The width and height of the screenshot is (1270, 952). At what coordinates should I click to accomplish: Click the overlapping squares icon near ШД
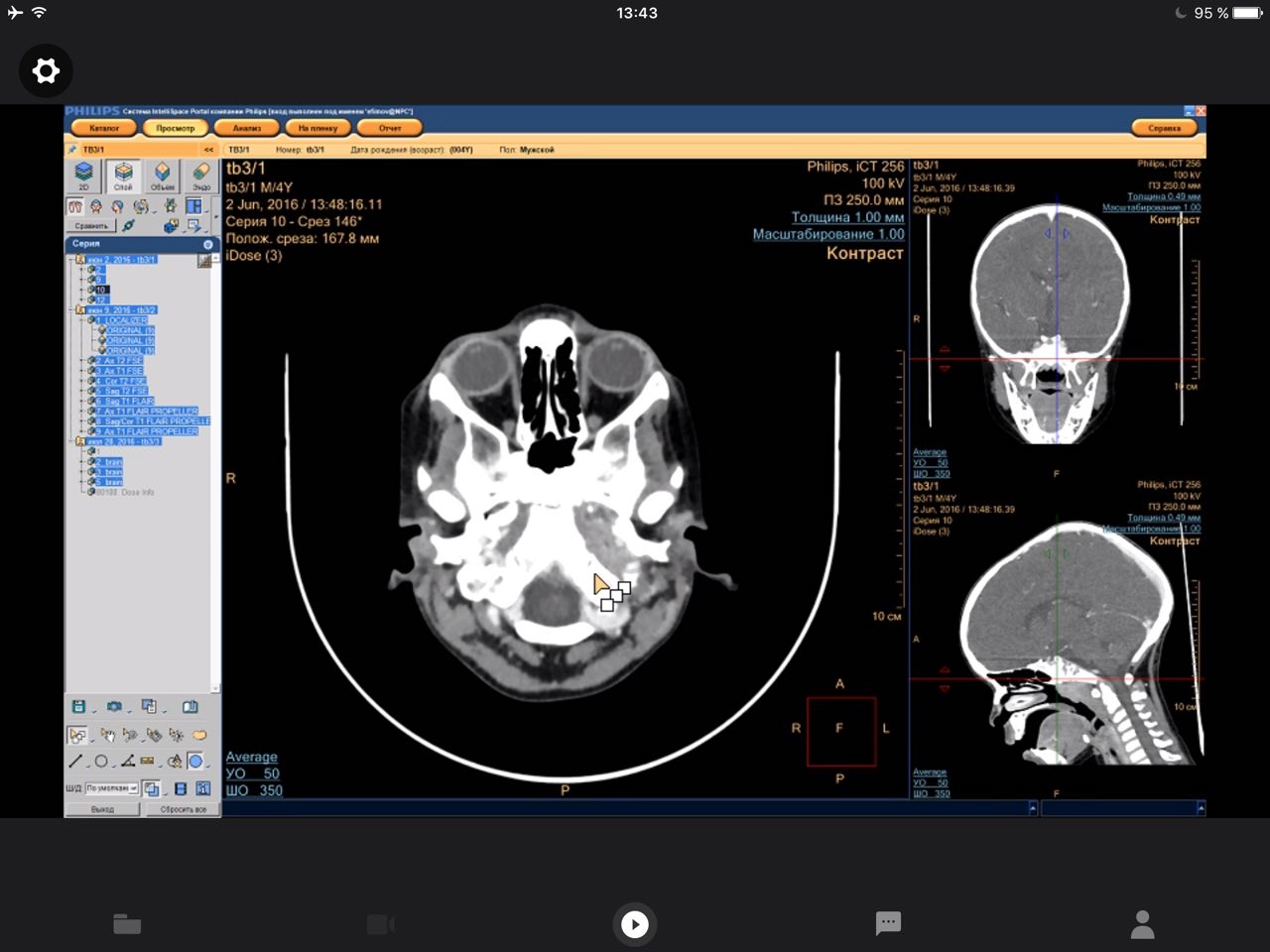151,788
